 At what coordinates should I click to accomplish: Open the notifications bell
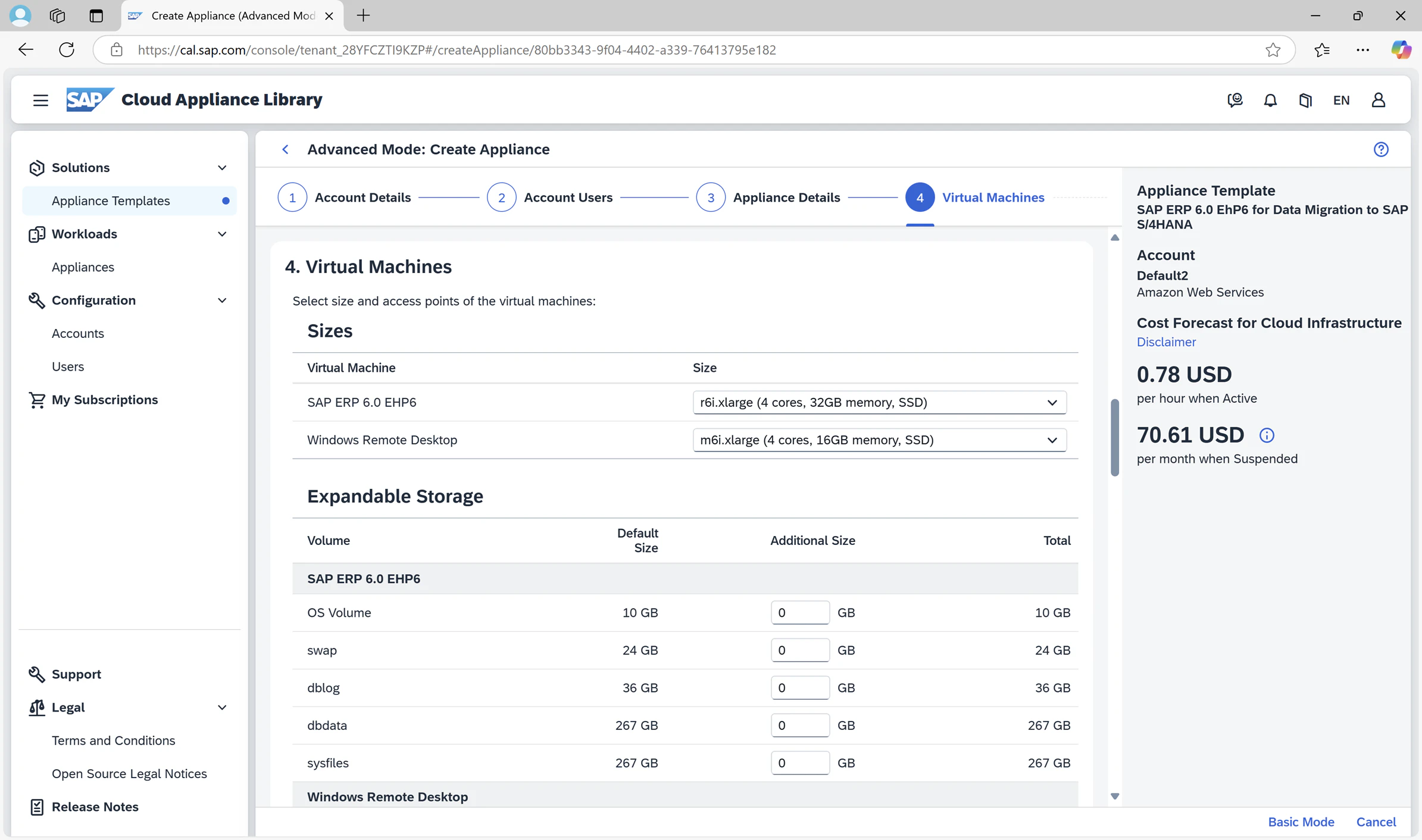tap(1270, 100)
